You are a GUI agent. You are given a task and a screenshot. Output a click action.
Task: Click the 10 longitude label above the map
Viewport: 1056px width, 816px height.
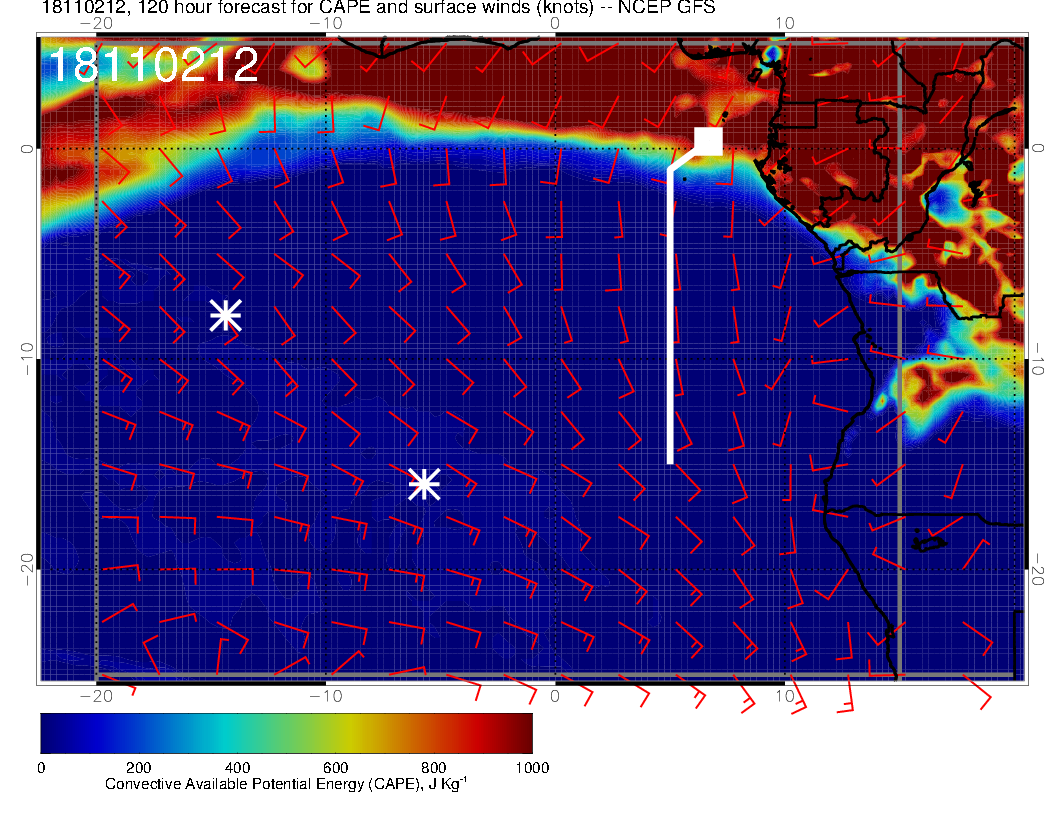pyautogui.click(x=786, y=22)
